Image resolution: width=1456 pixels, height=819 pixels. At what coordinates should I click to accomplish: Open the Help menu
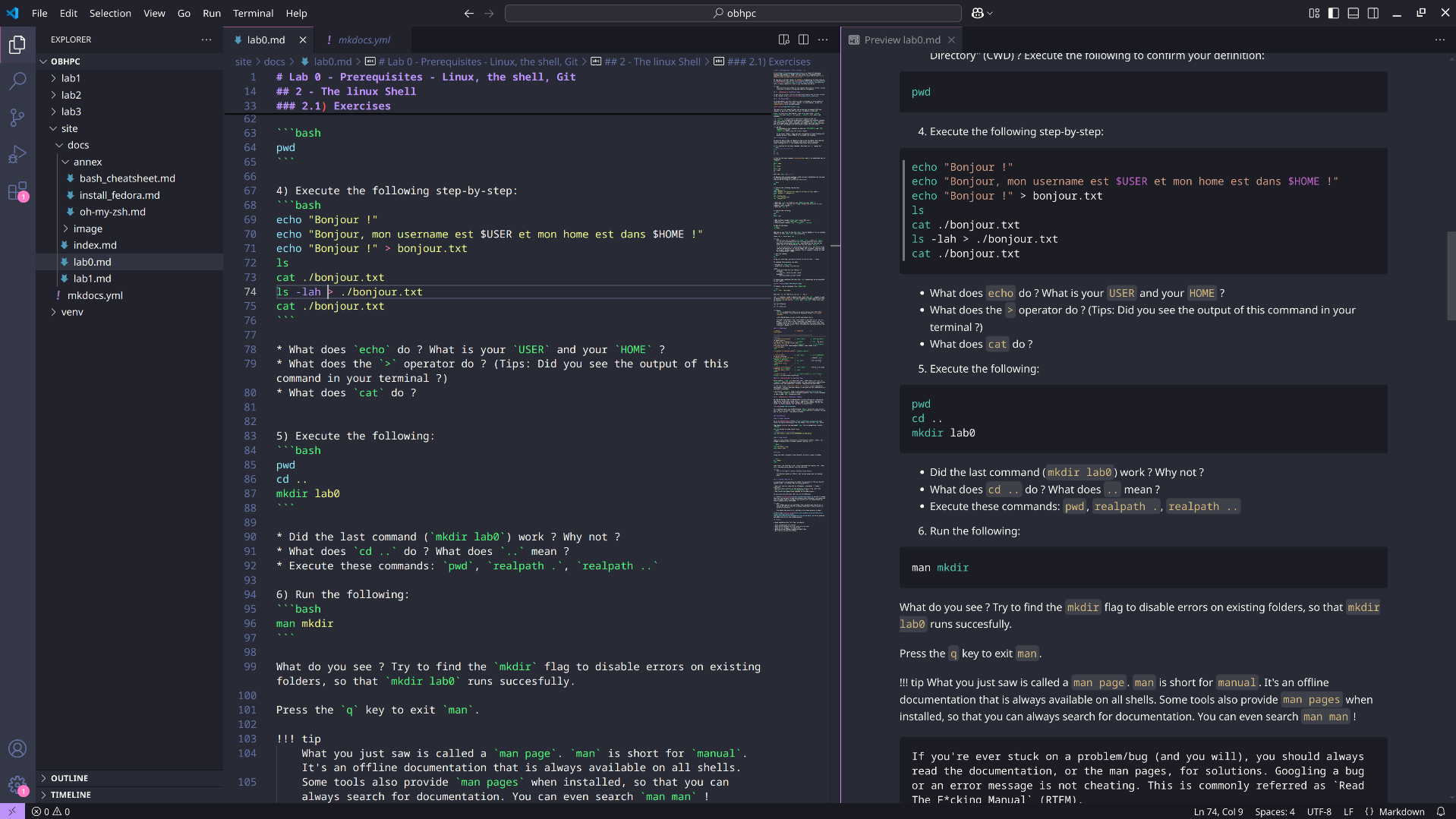pyautogui.click(x=296, y=13)
